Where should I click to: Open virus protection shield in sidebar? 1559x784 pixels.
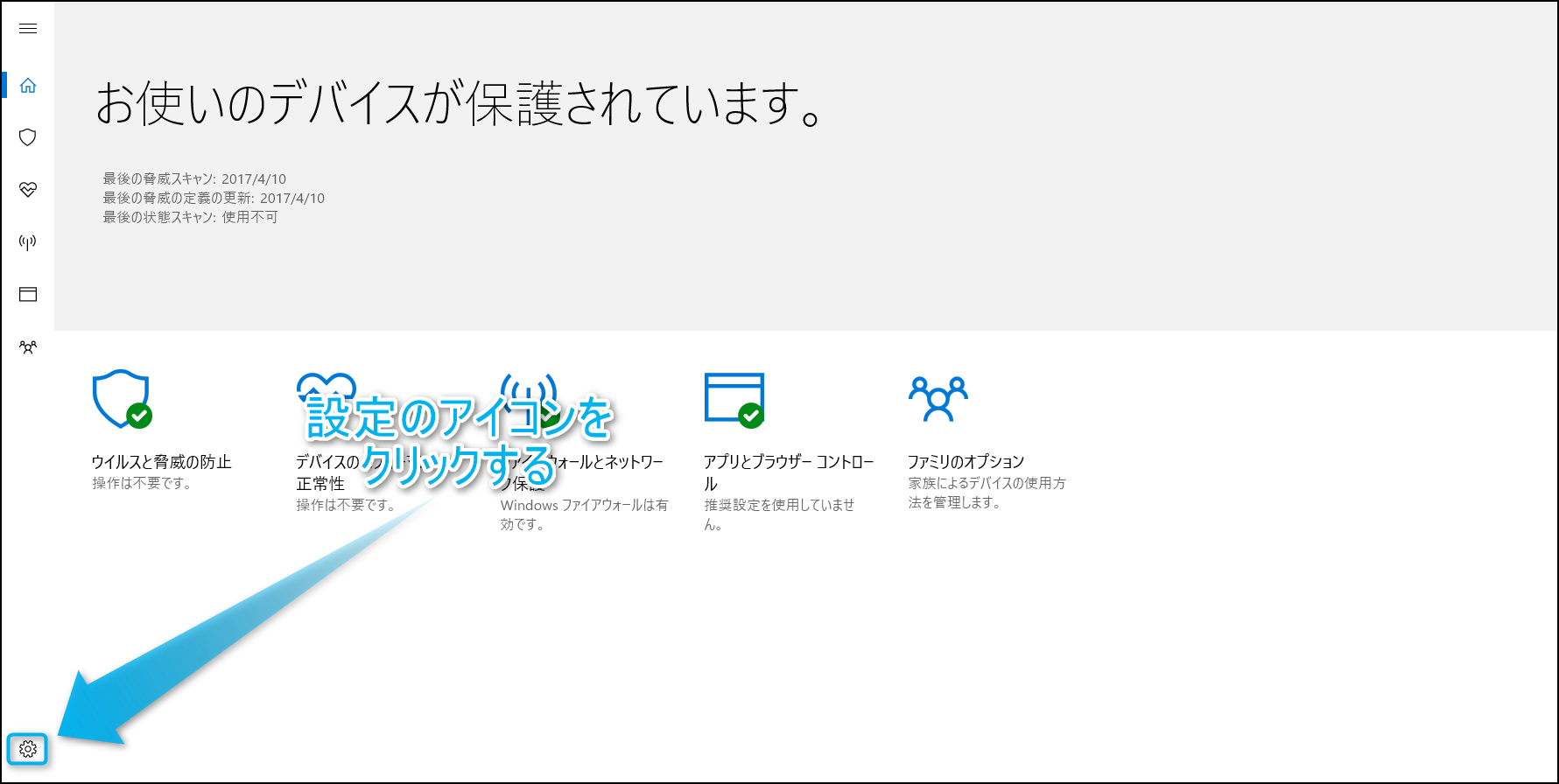tap(28, 137)
